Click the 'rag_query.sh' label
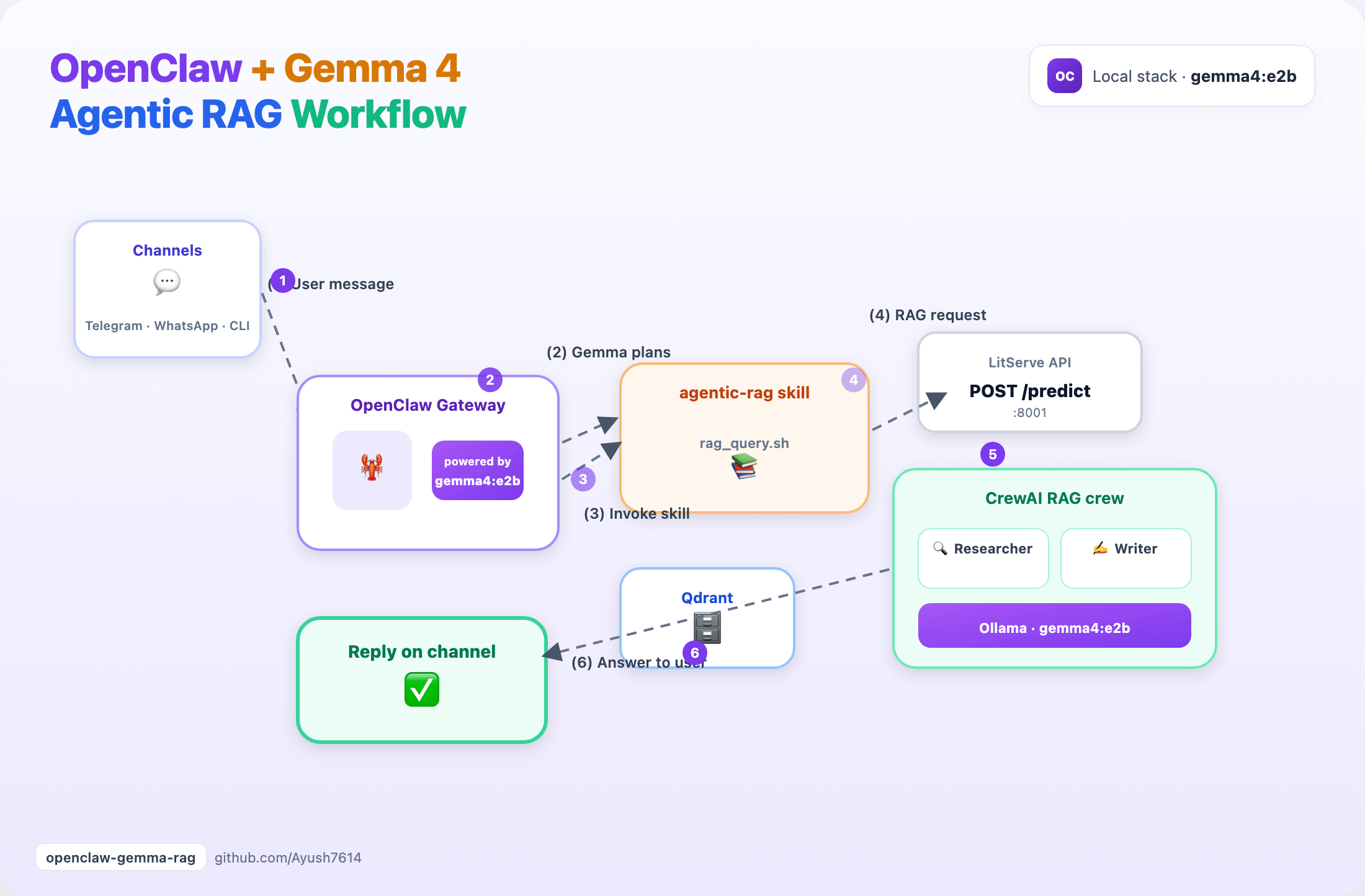The image size is (1365, 896). (x=745, y=443)
